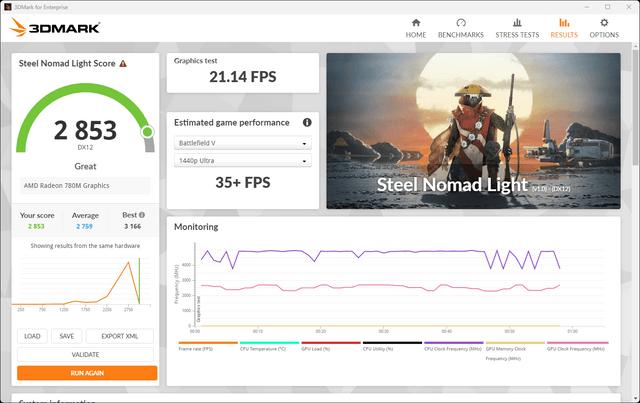Click the score distribution chart
This screenshot has height=403, width=640.
tap(82, 284)
